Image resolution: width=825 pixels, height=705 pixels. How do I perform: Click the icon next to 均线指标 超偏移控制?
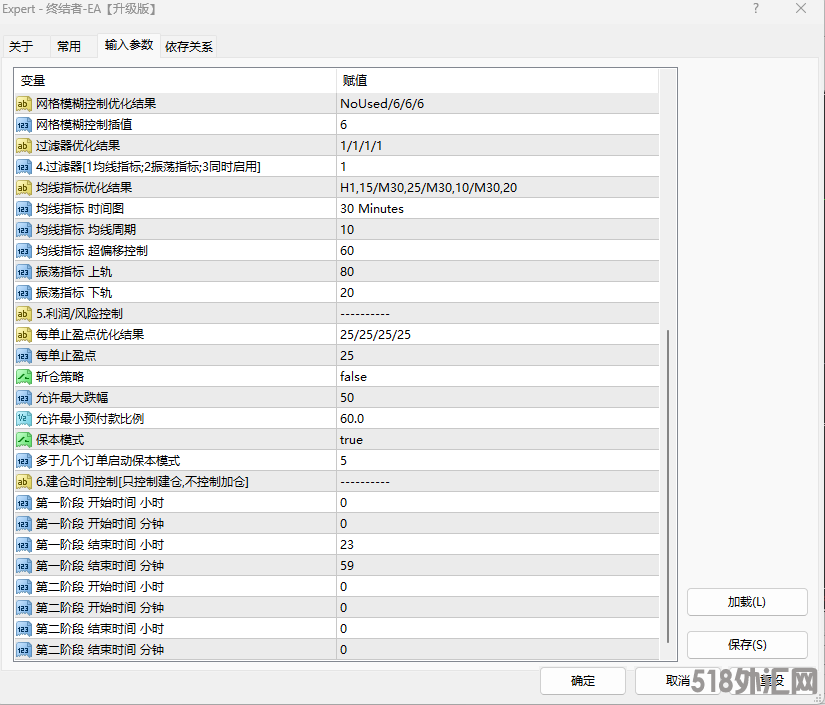click(x=24, y=251)
